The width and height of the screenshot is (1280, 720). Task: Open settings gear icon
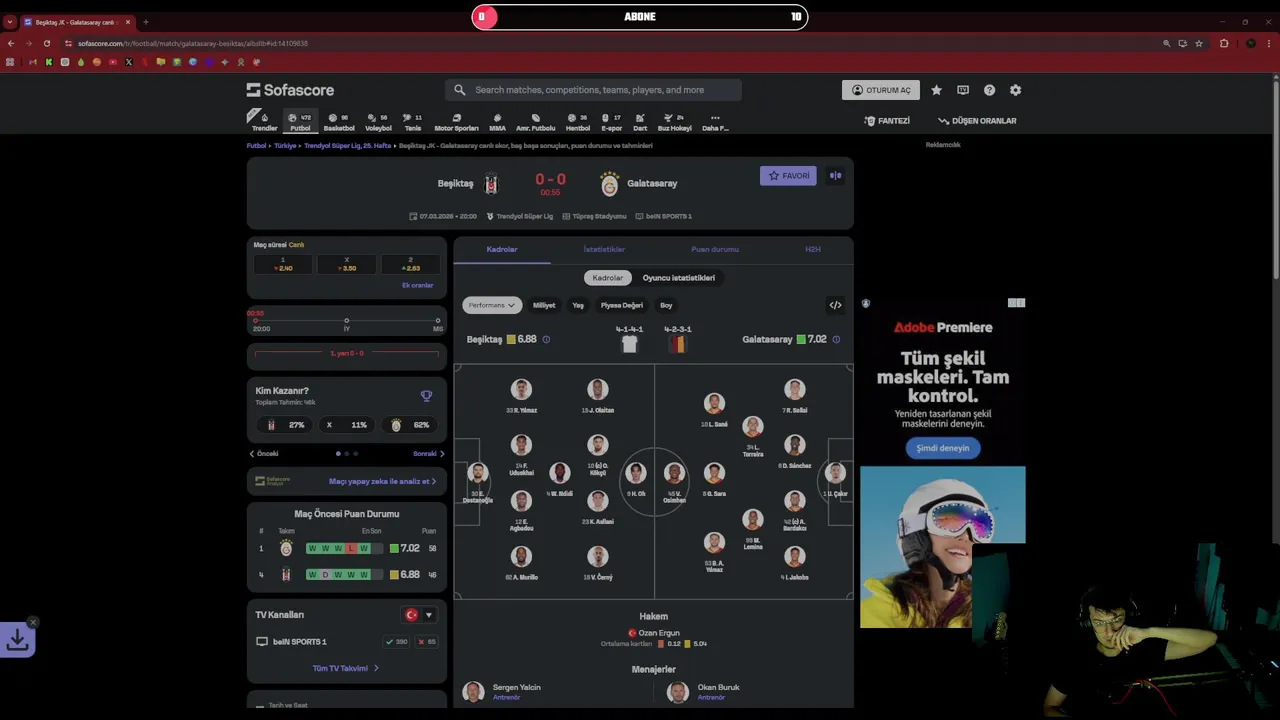tap(1015, 90)
